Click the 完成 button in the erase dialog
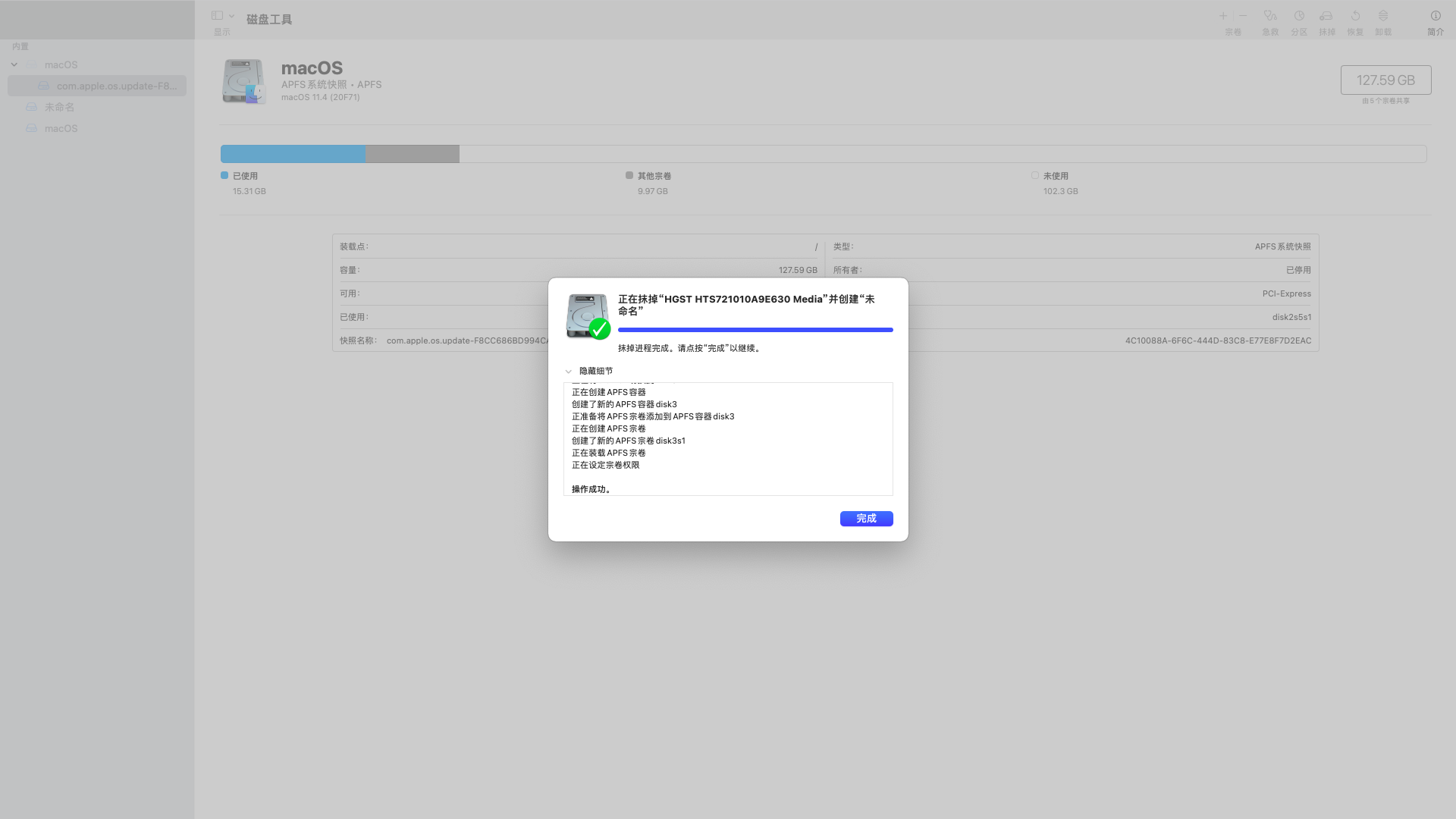The height and width of the screenshot is (819, 1456). (x=866, y=519)
